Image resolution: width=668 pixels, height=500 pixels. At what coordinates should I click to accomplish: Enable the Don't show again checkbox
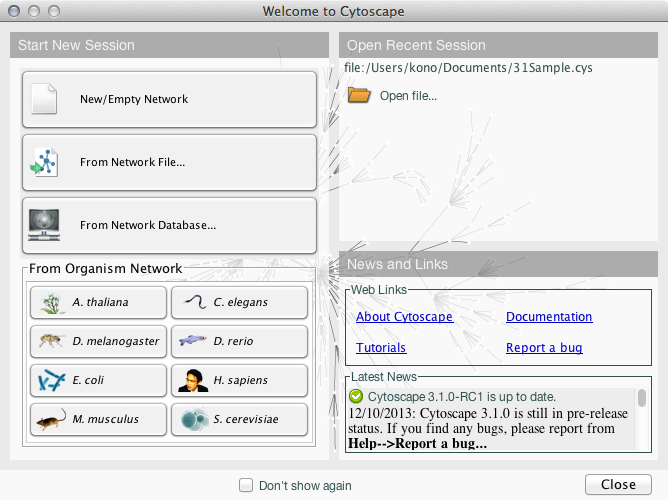pyautogui.click(x=246, y=486)
